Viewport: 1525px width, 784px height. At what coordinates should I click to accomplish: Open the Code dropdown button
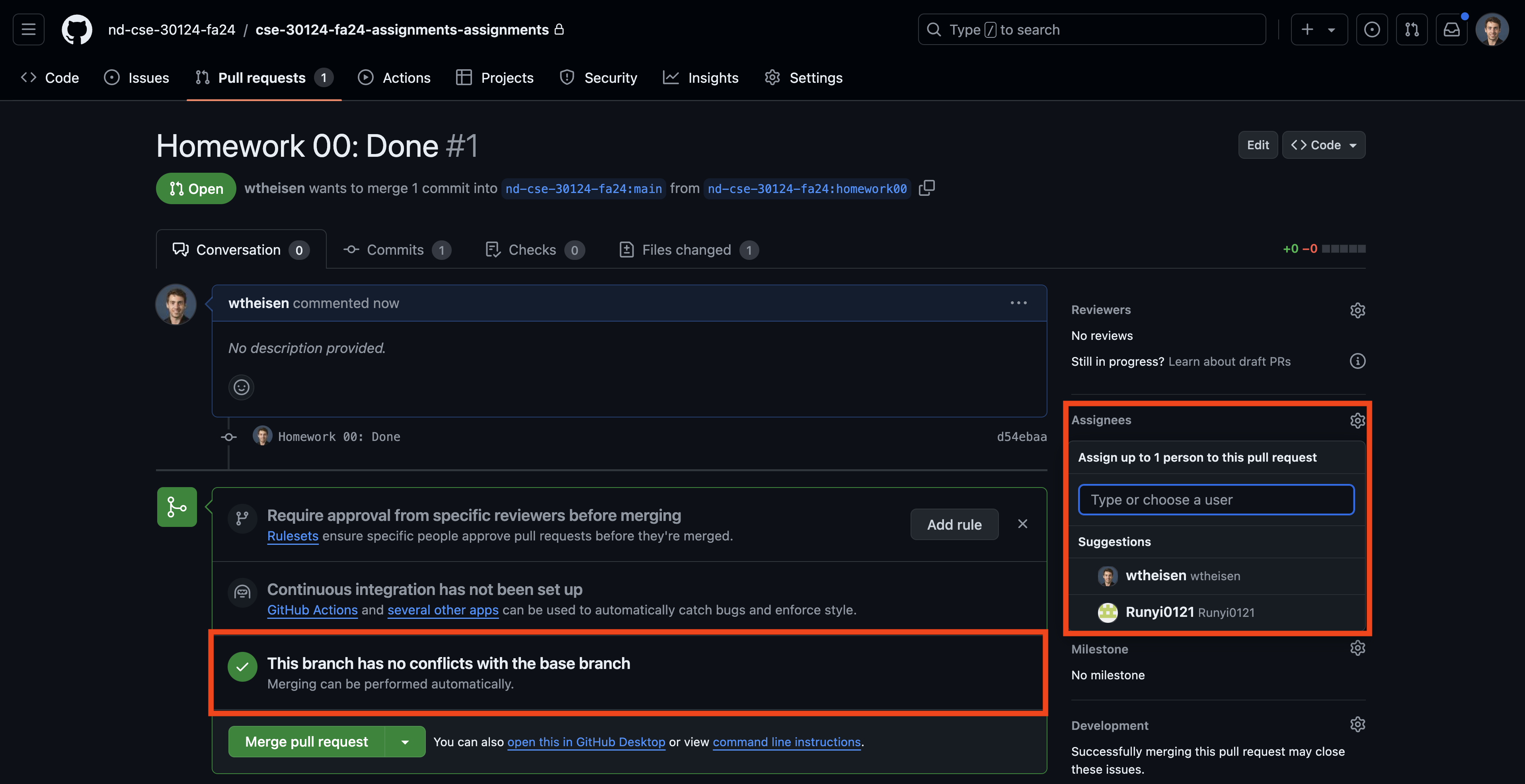[x=1323, y=145]
